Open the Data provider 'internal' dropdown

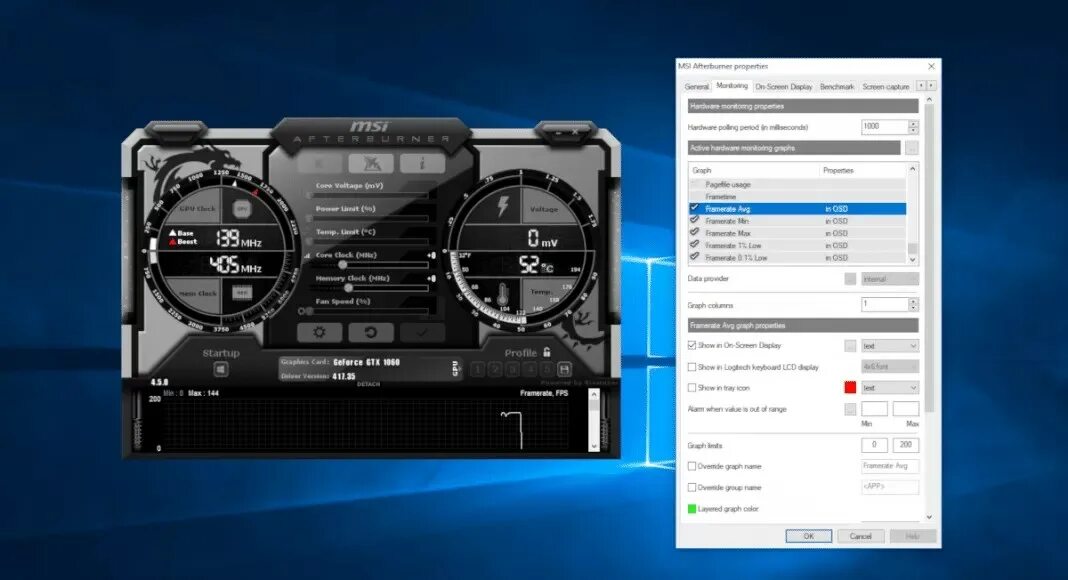[890, 279]
